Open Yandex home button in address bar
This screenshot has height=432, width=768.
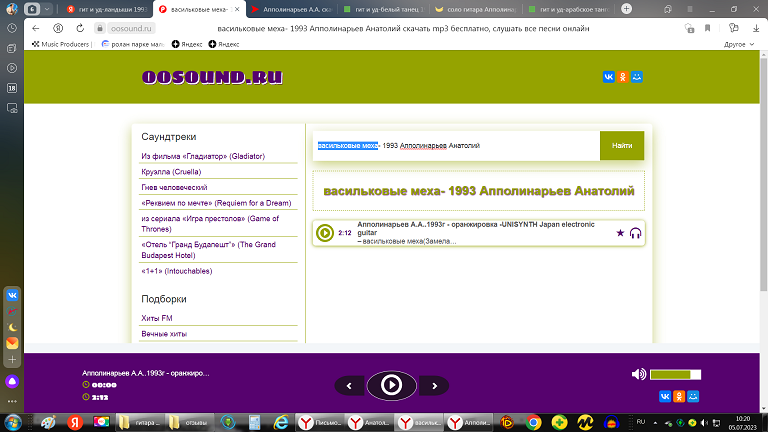(58, 28)
